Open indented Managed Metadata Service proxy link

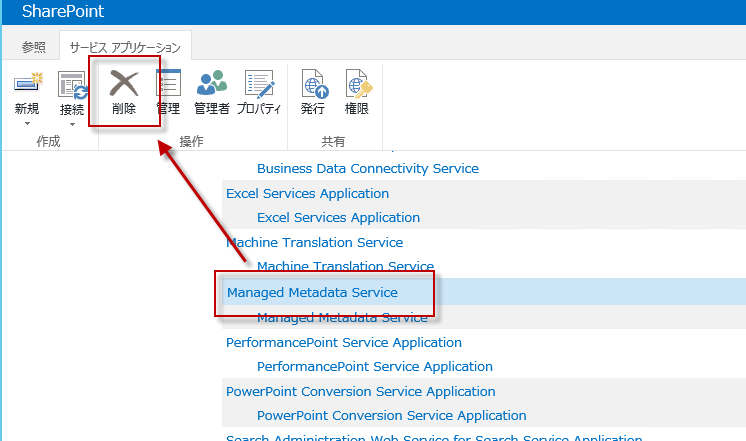tap(342, 317)
